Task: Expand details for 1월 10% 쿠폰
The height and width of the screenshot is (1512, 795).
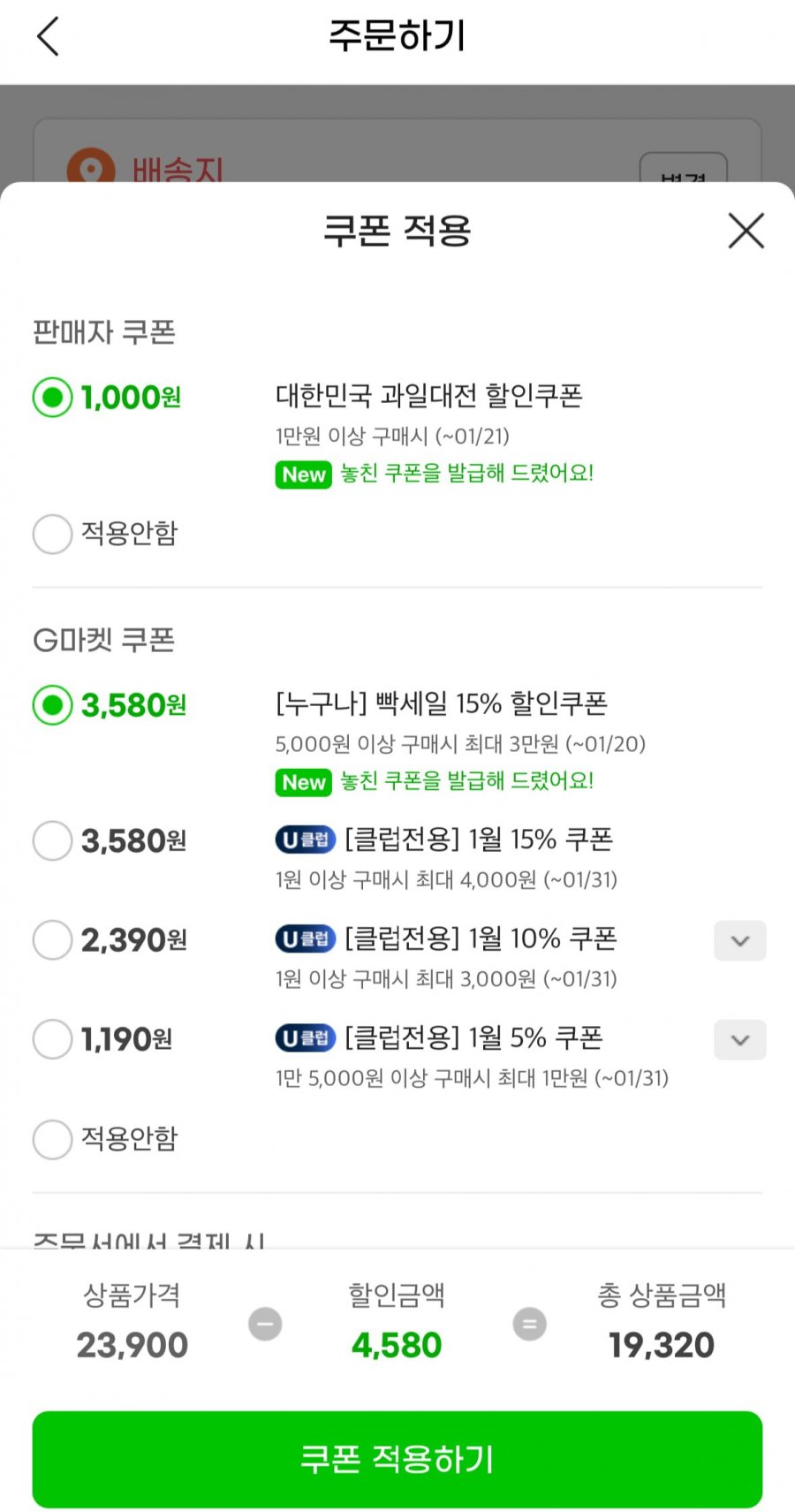Action: point(739,940)
